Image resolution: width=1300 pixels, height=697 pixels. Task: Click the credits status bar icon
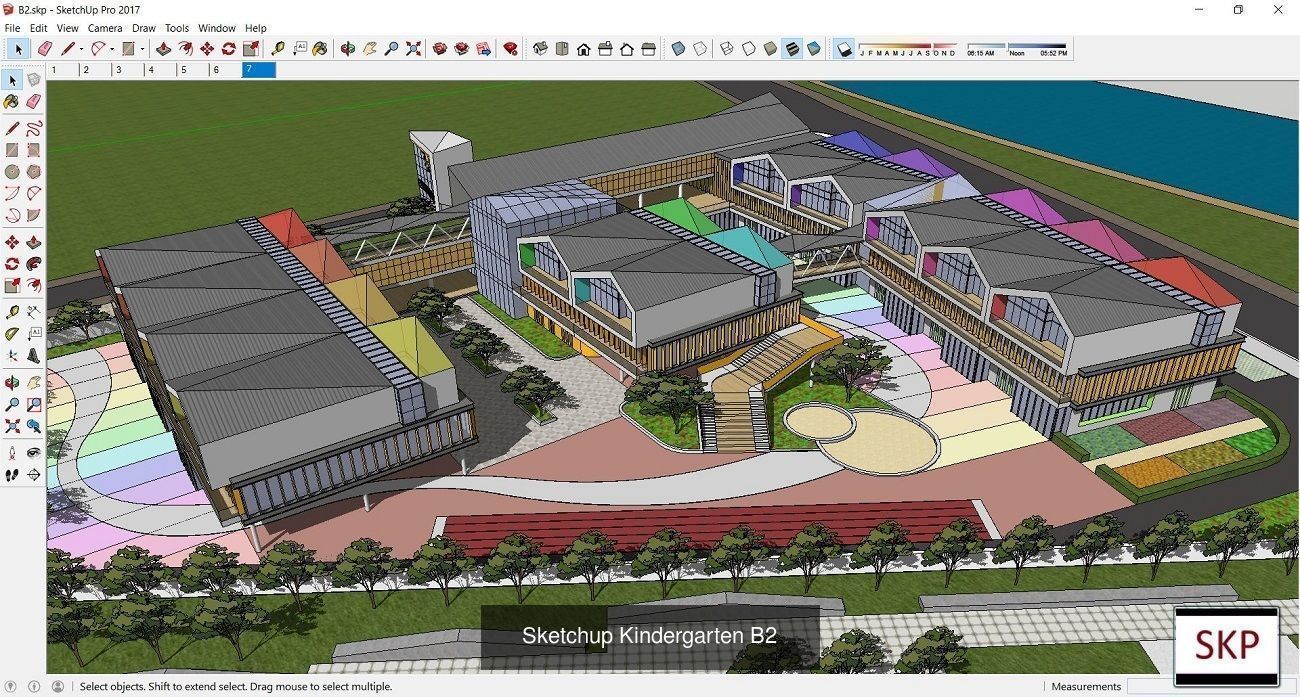tap(34, 687)
